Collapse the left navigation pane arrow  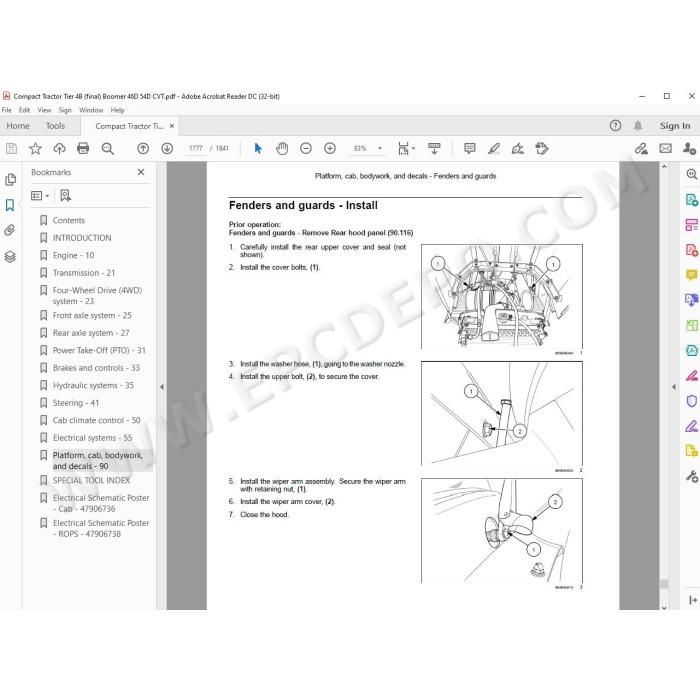162,387
